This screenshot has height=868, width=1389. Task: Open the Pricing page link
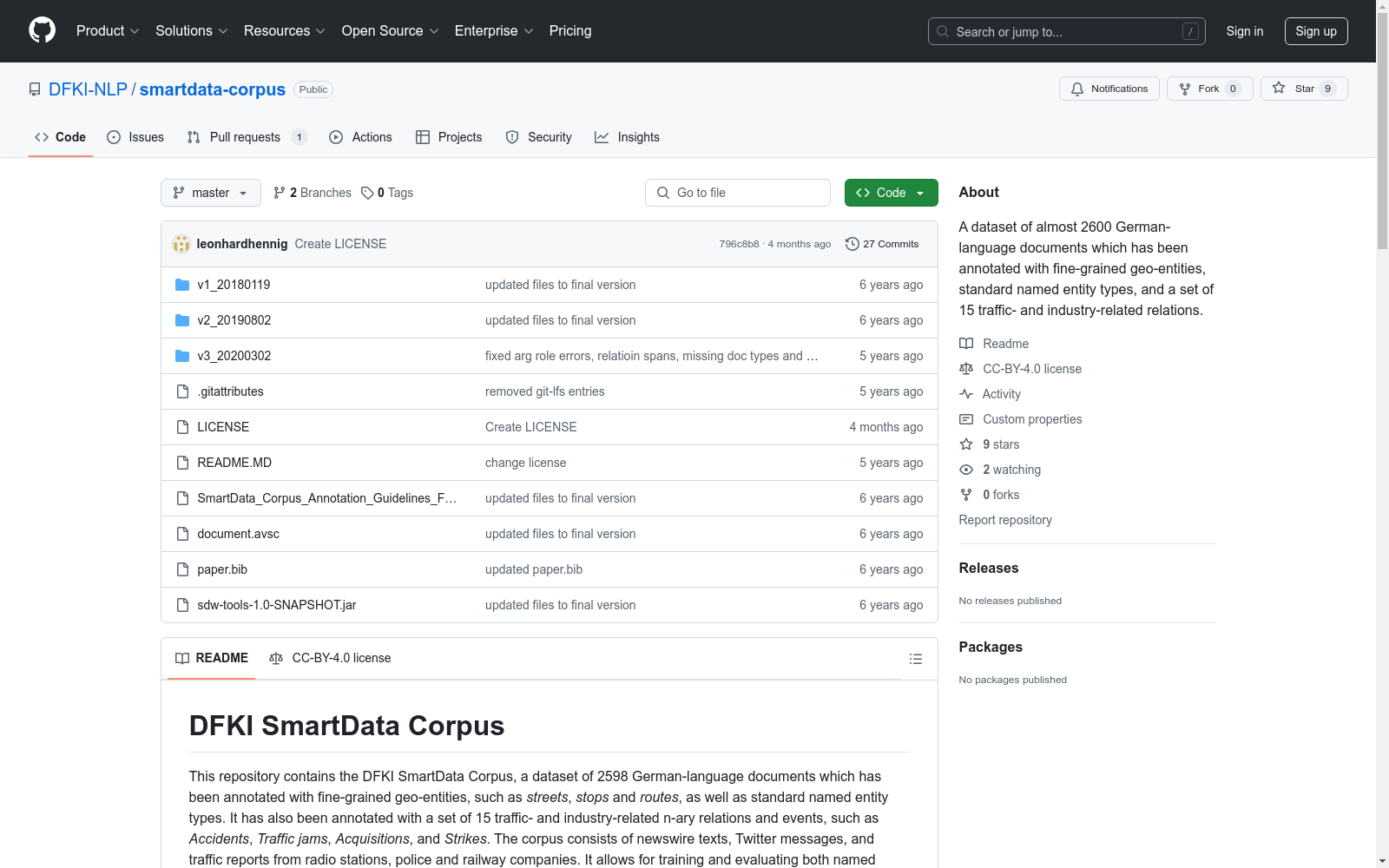[x=570, y=31]
